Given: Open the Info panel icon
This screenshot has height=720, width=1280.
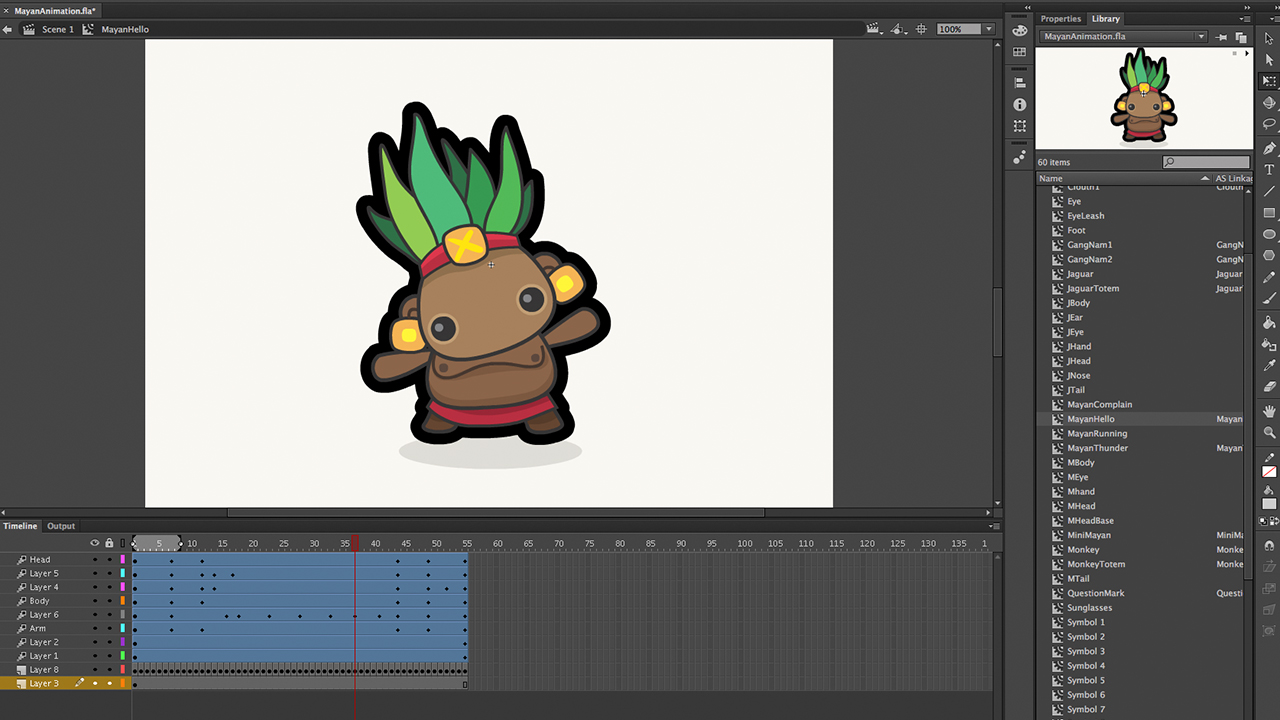Looking at the screenshot, I should click(1019, 104).
